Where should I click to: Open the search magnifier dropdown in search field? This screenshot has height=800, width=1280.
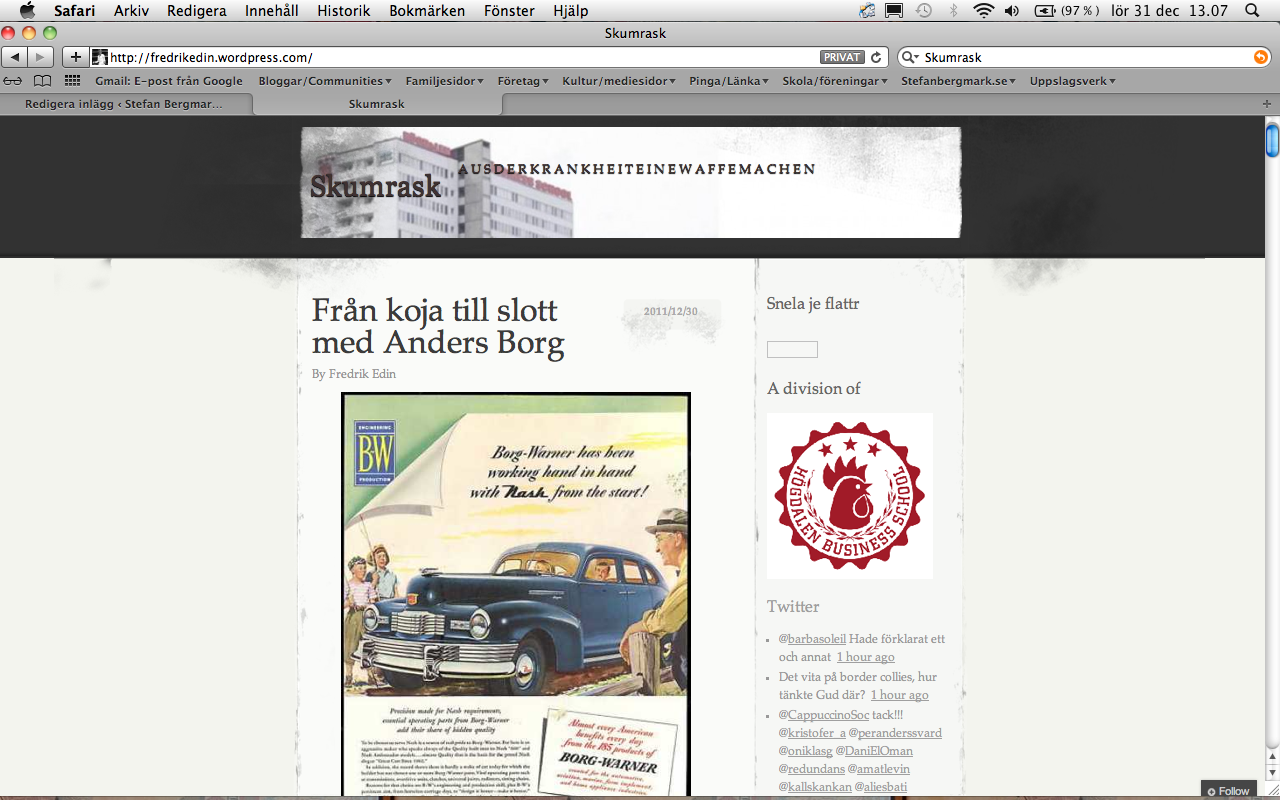point(910,57)
